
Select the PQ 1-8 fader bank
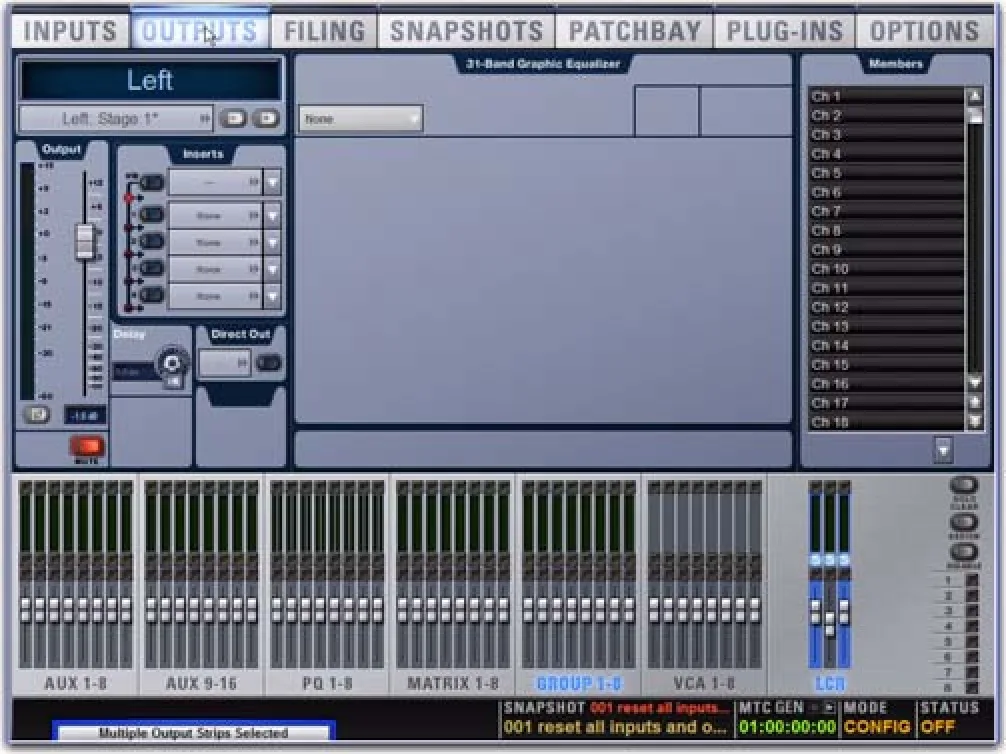[327, 683]
